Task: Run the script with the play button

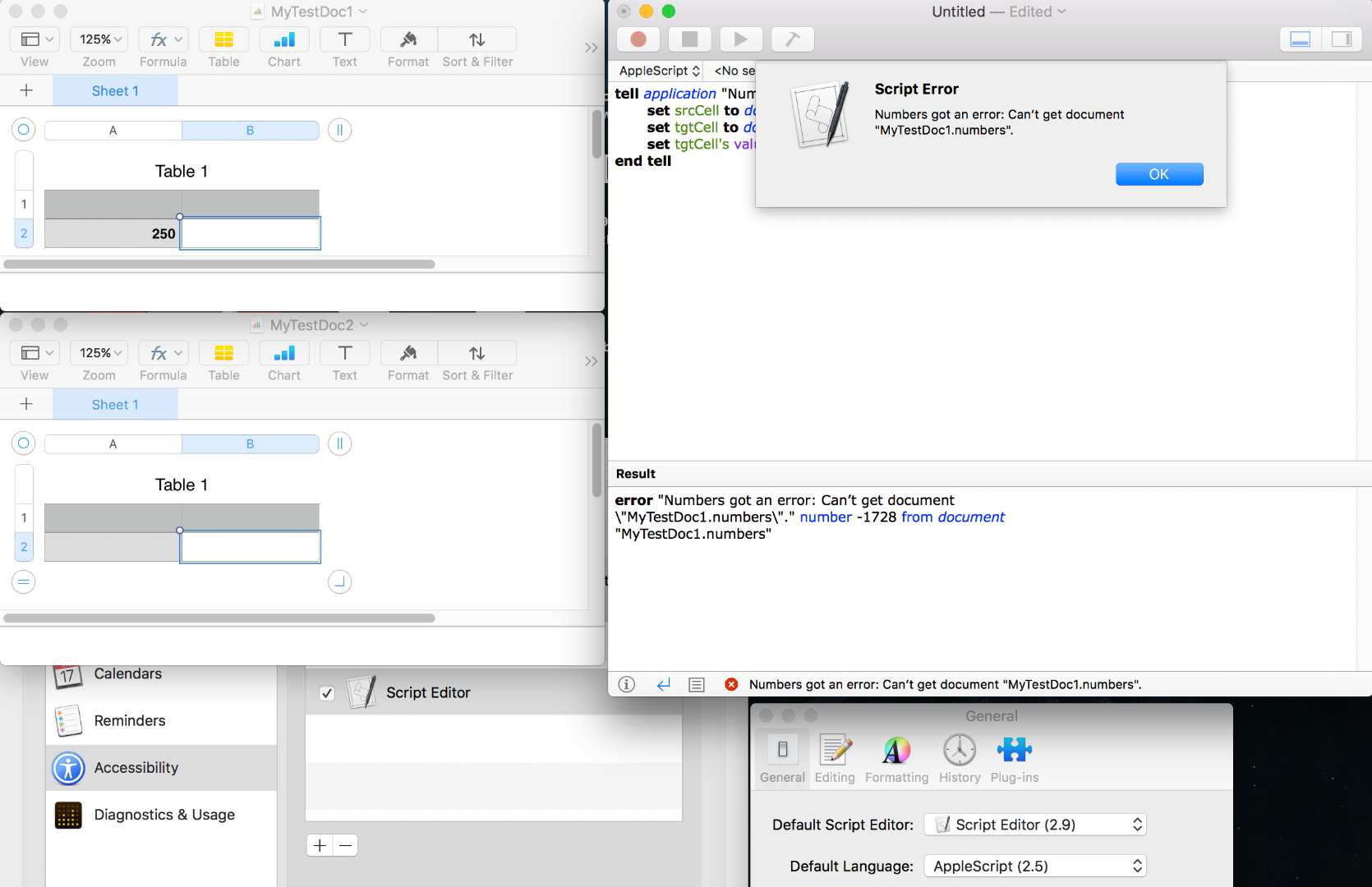Action: tap(741, 39)
